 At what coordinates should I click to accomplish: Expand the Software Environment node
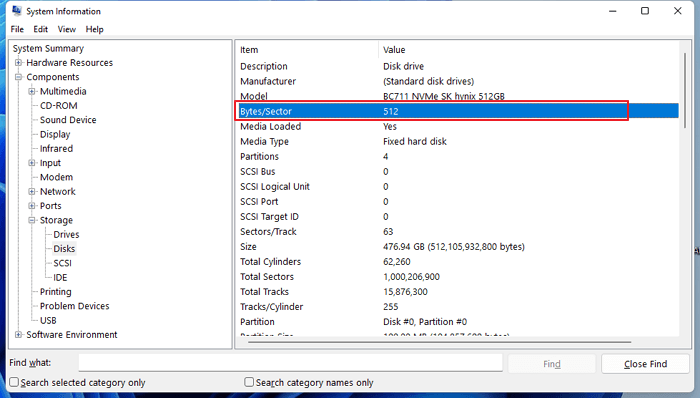coord(18,335)
